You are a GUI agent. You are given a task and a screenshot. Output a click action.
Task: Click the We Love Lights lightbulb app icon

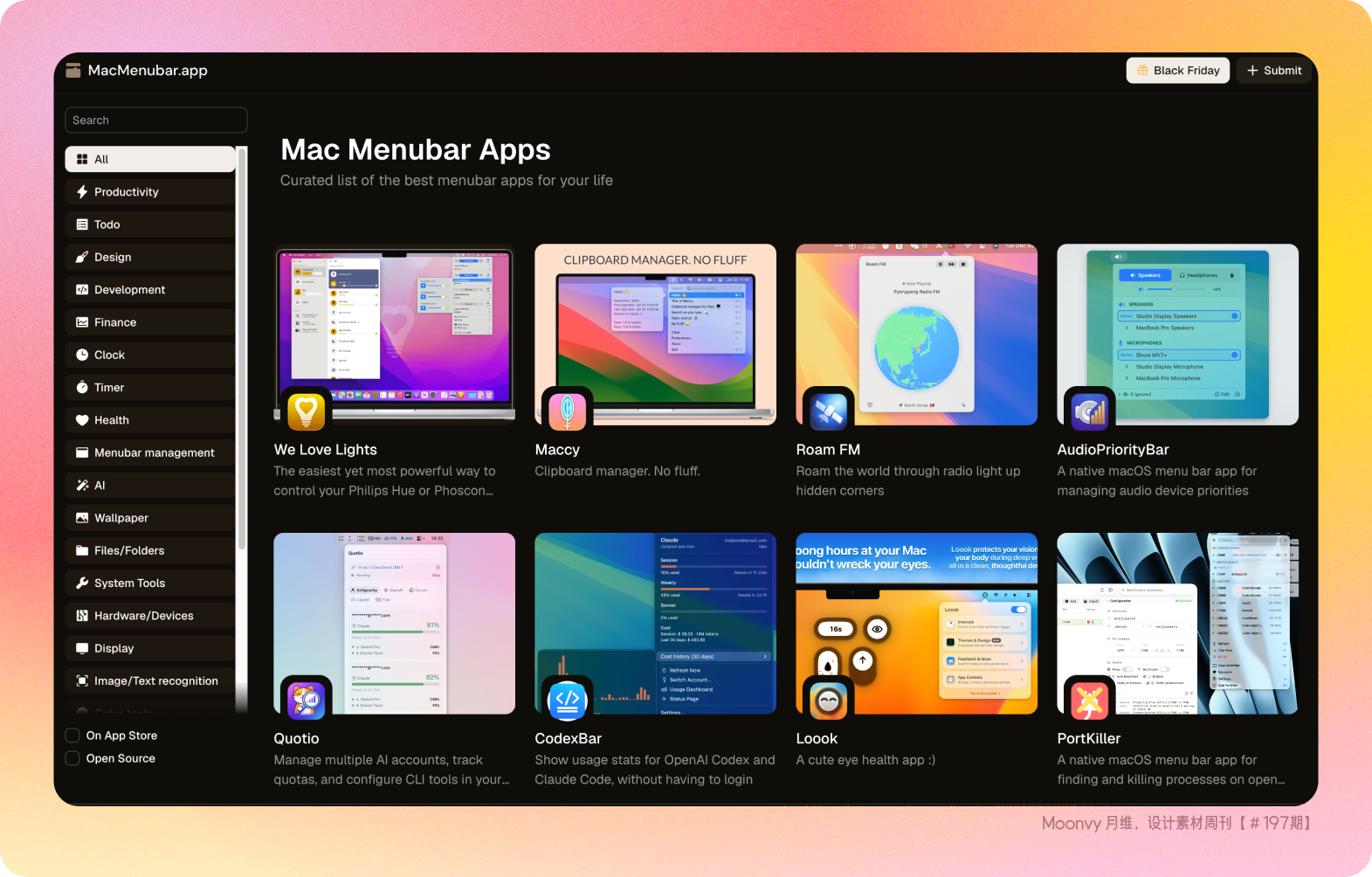click(306, 411)
